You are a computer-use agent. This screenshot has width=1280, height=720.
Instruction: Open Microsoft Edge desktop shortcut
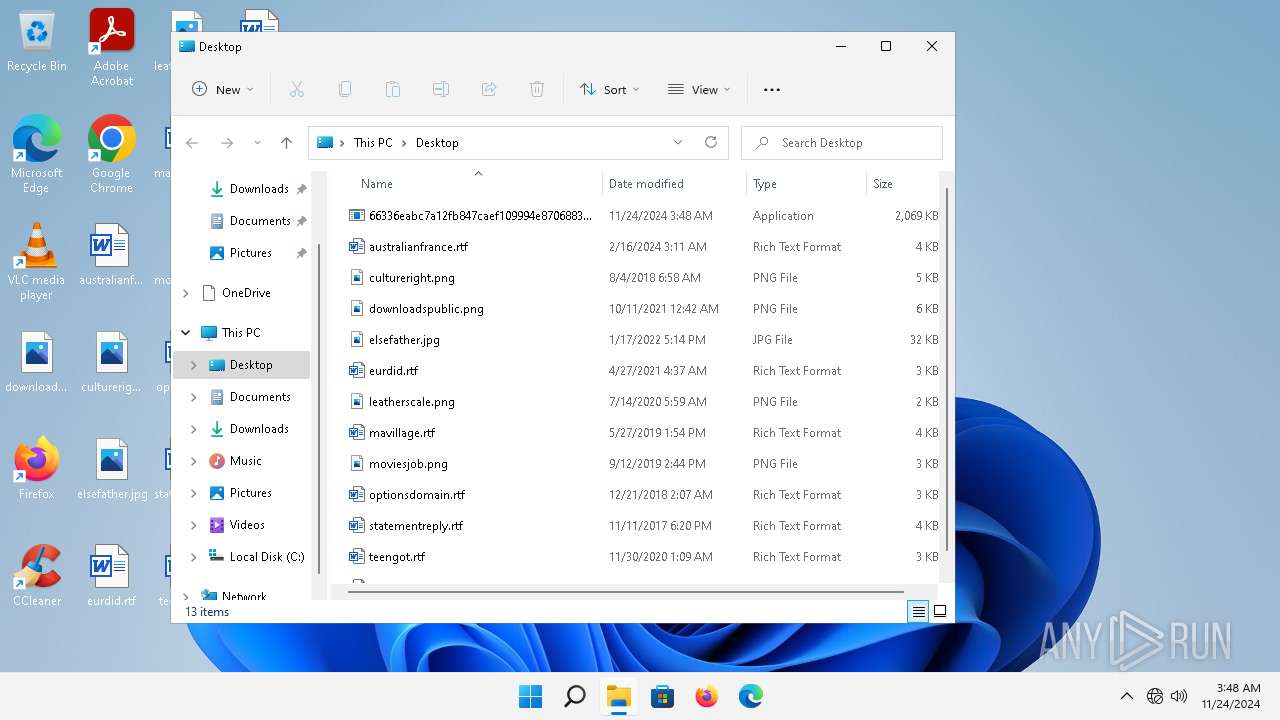pyautogui.click(x=37, y=154)
